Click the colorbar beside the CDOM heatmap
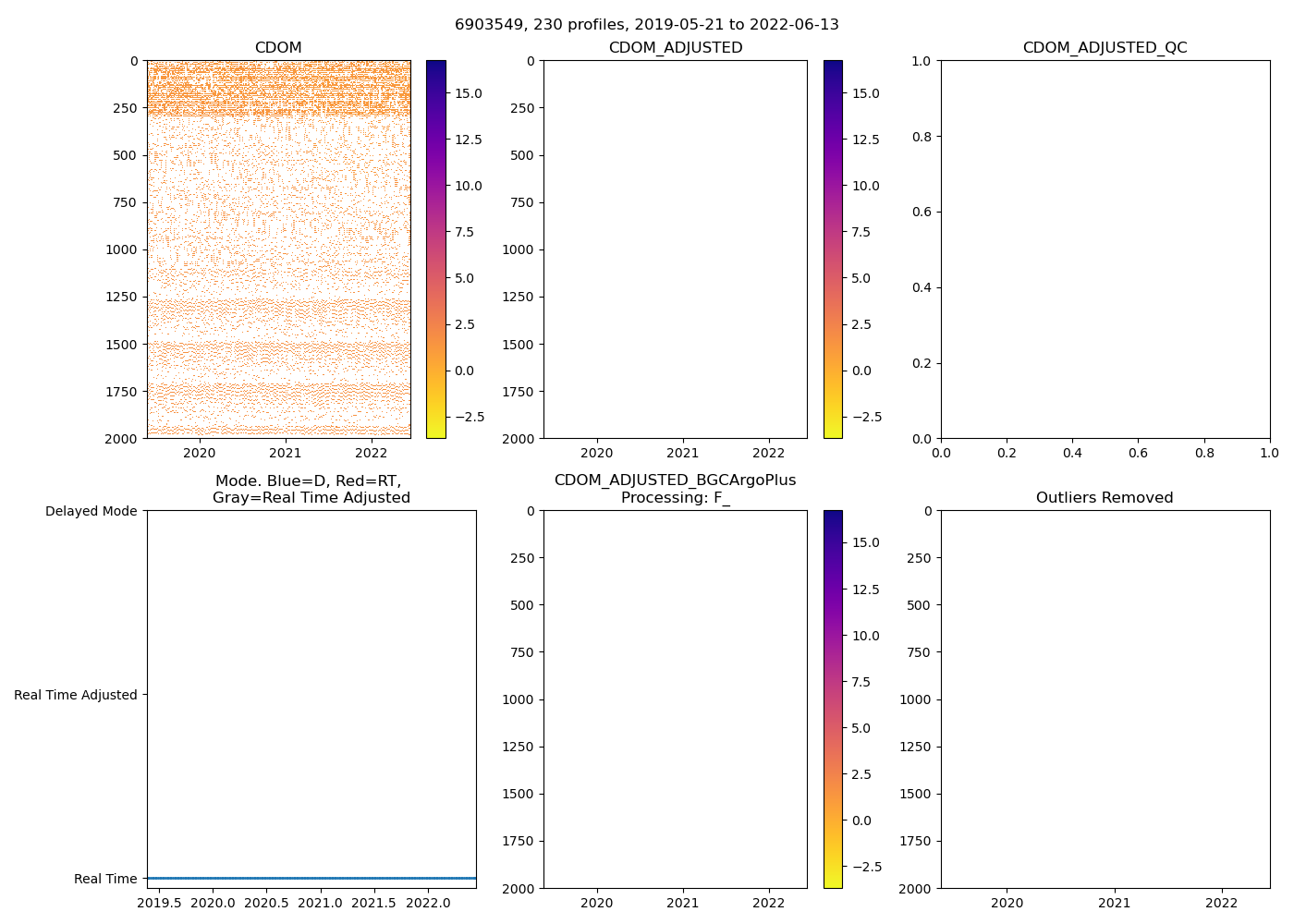 coord(435,249)
